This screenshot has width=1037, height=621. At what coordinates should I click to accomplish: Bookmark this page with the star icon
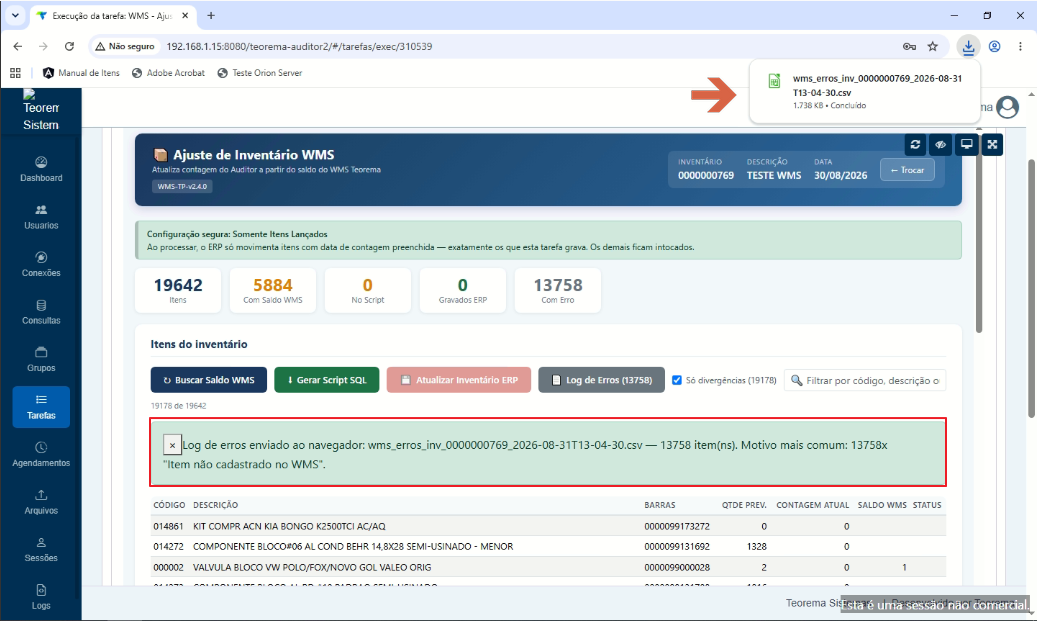pos(933,46)
